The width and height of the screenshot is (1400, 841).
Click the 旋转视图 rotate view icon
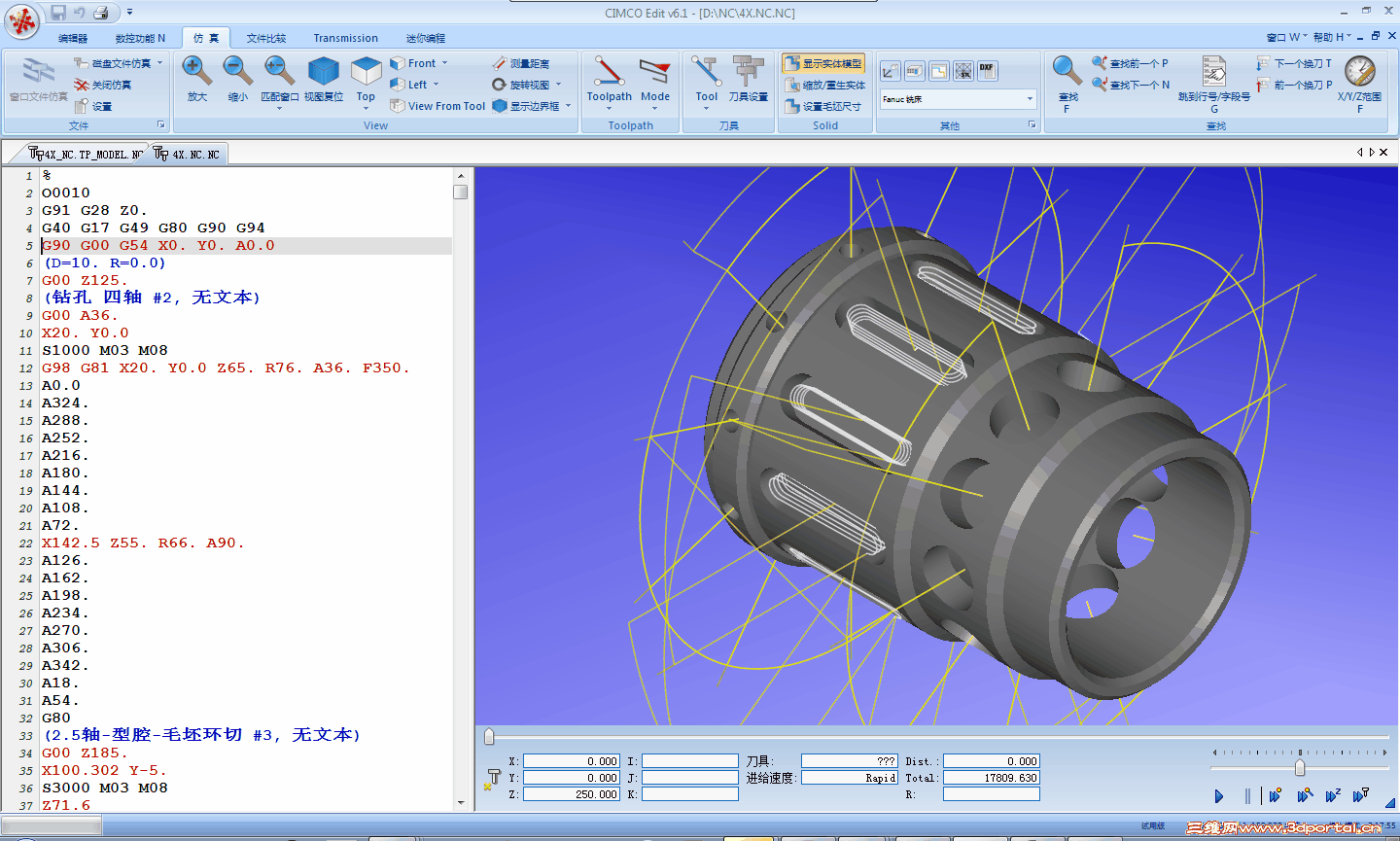(x=499, y=85)
